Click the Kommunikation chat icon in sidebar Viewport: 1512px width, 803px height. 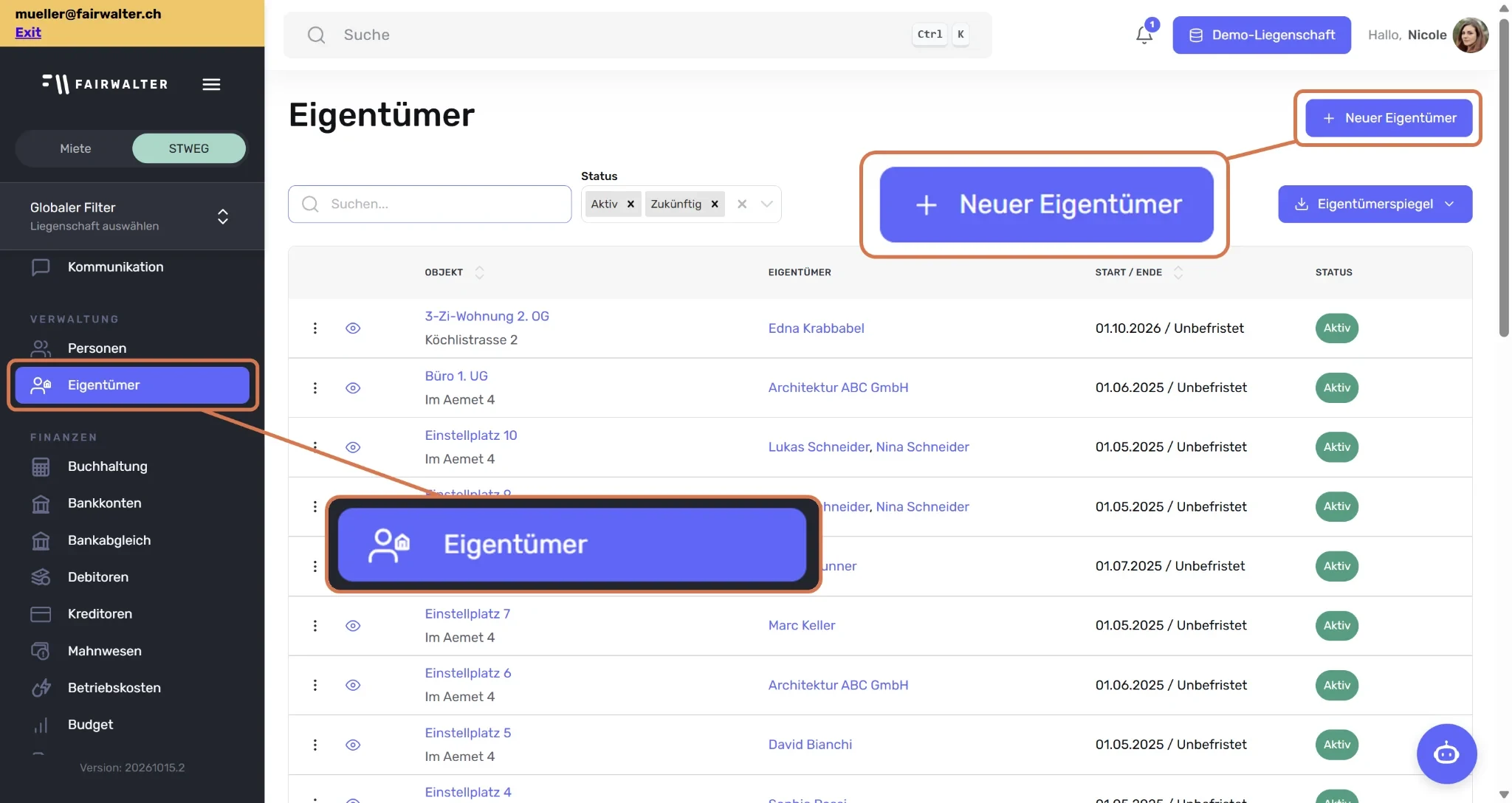pyautogui.click(x=41, y=267)
